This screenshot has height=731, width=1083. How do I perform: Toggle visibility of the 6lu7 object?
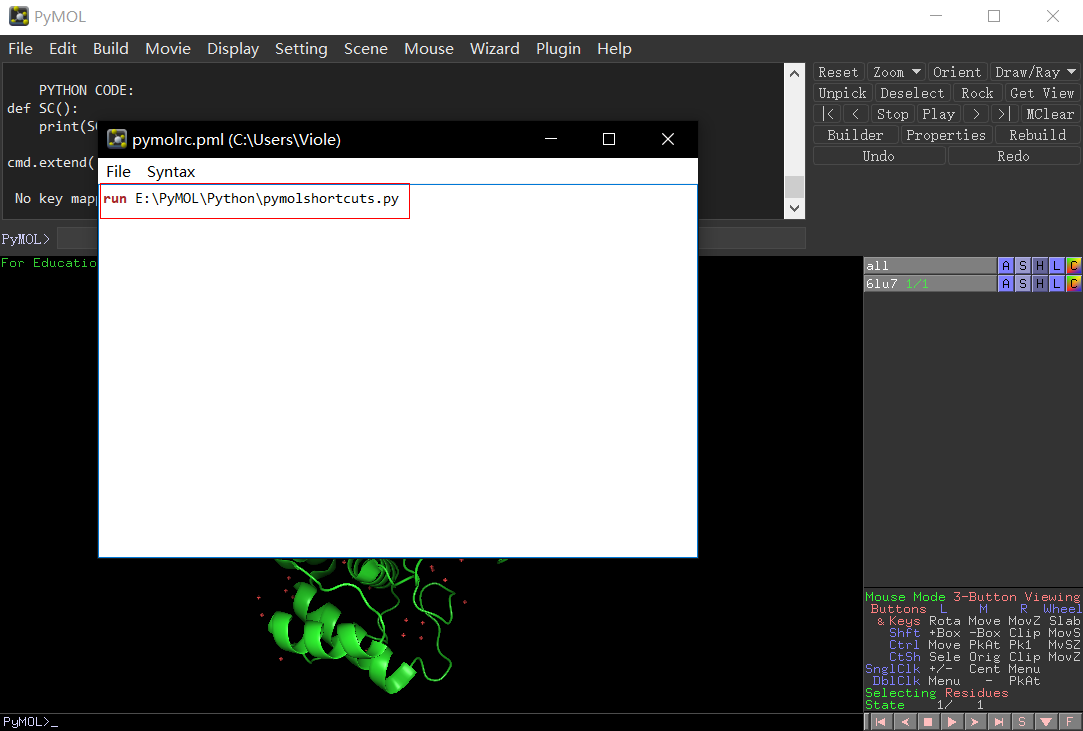pos(930,283)
